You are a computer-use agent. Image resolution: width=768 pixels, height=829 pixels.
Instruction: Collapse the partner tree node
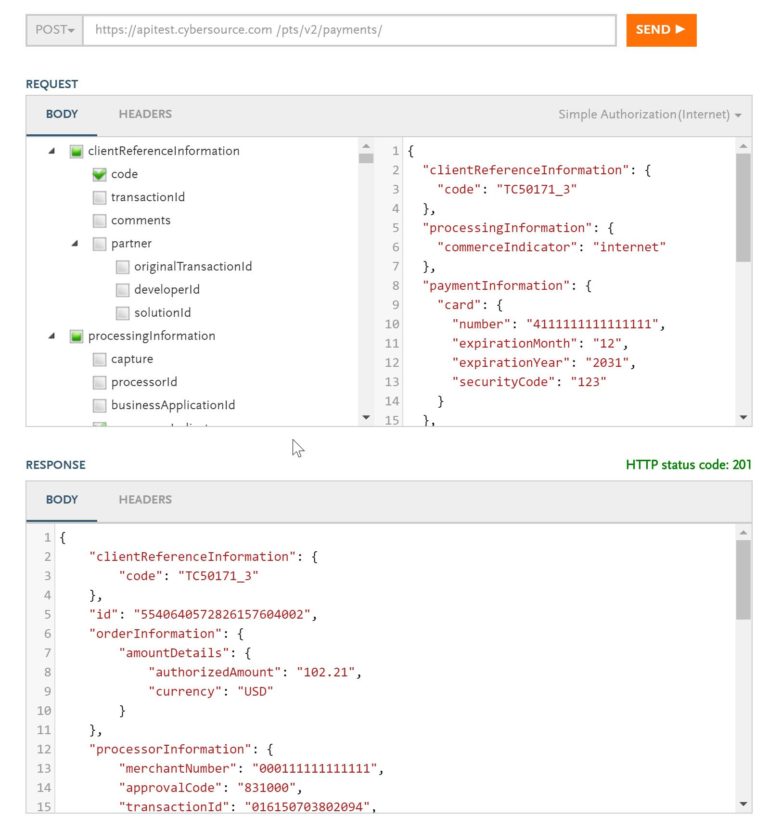(75, 244)
